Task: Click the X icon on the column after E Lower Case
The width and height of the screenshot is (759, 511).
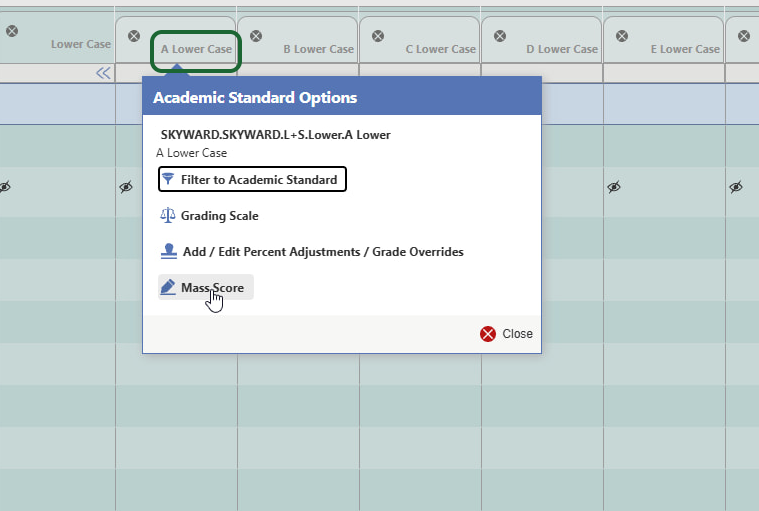Action: click(x=744, y=36)
